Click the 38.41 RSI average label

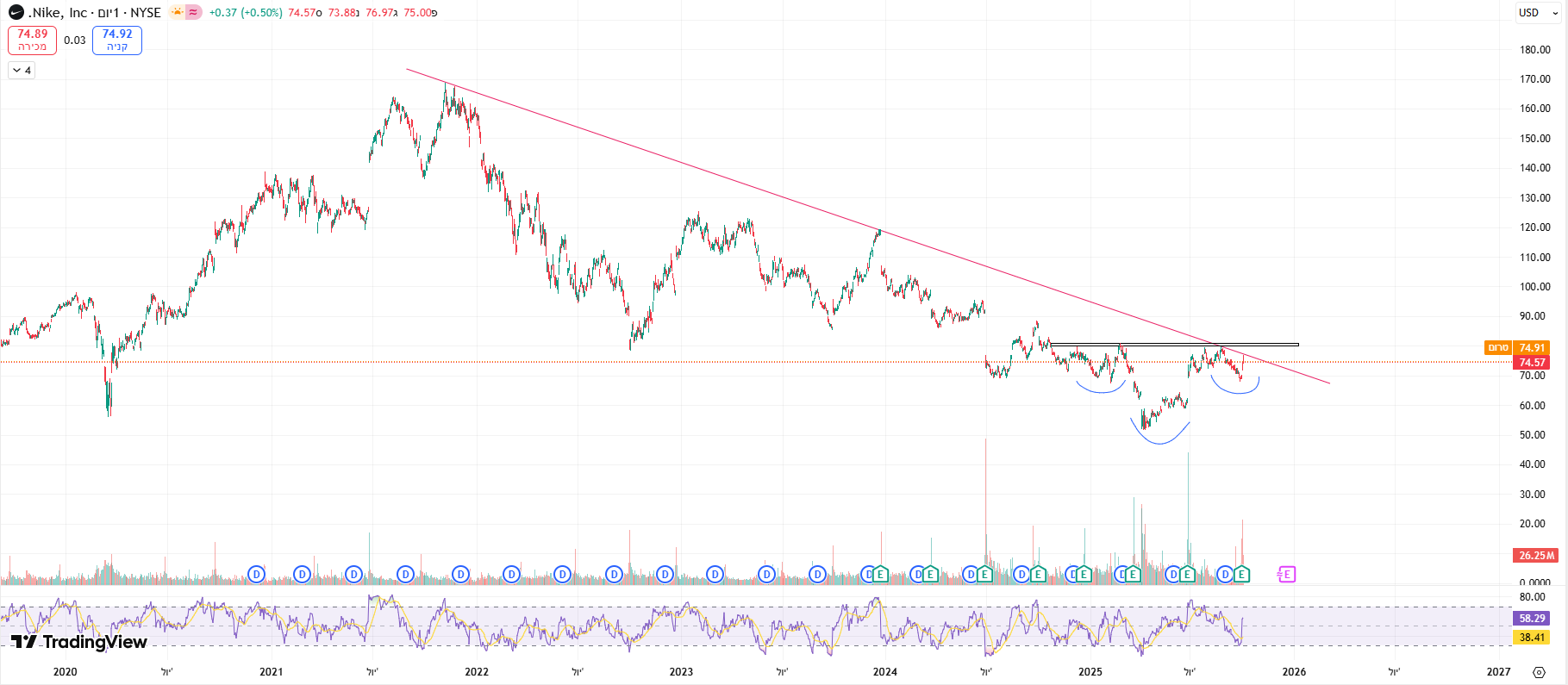1531,638
